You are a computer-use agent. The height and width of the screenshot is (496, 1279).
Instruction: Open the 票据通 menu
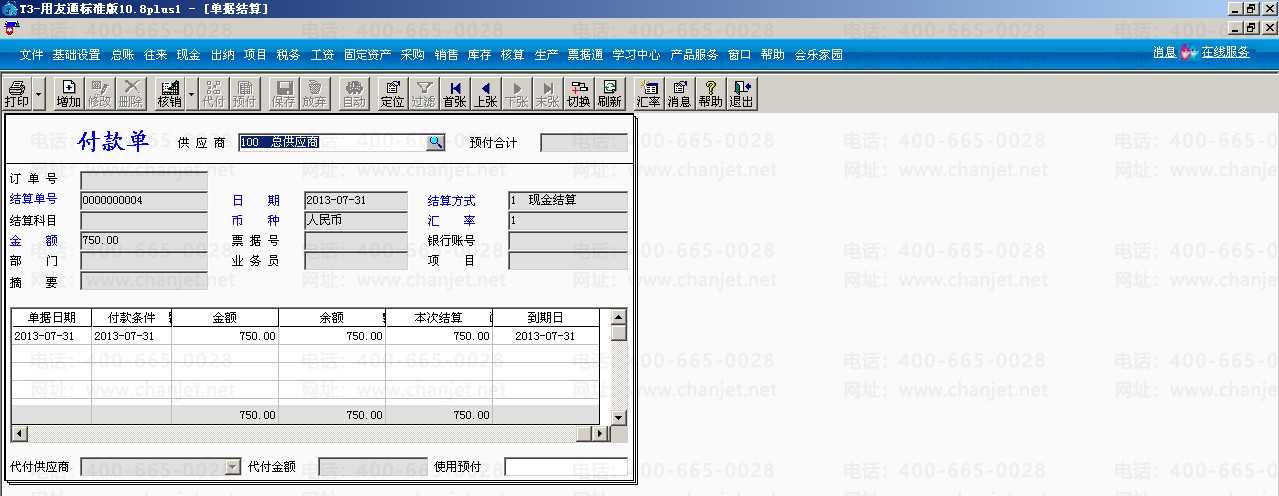point(585,55)
